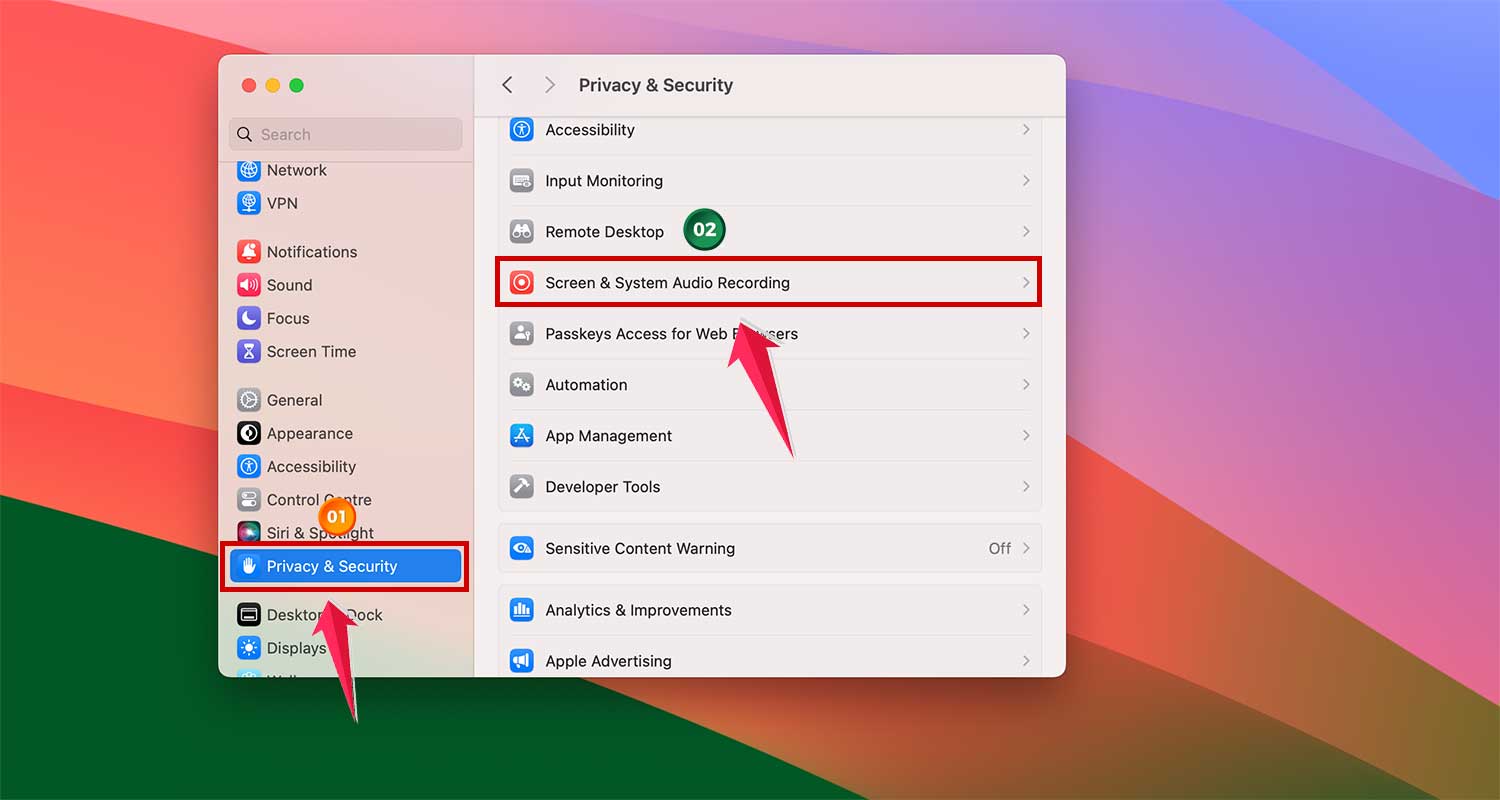This screenshot has height=800, width=1500.
Task: Click the Displays icon in the sidebar
Action: pyautogui.click(x=248, y=648)
